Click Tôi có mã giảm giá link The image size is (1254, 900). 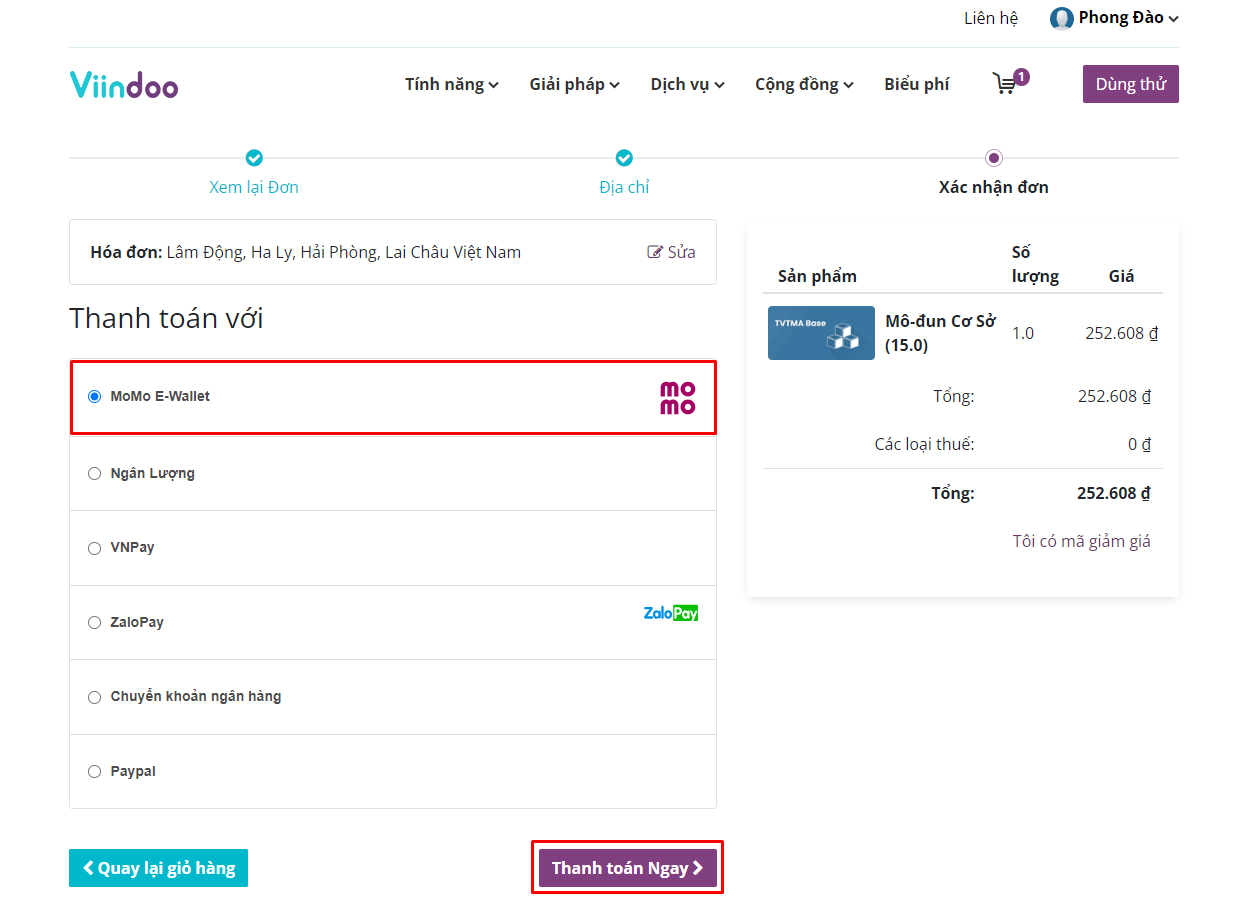tap(1082, 541)
